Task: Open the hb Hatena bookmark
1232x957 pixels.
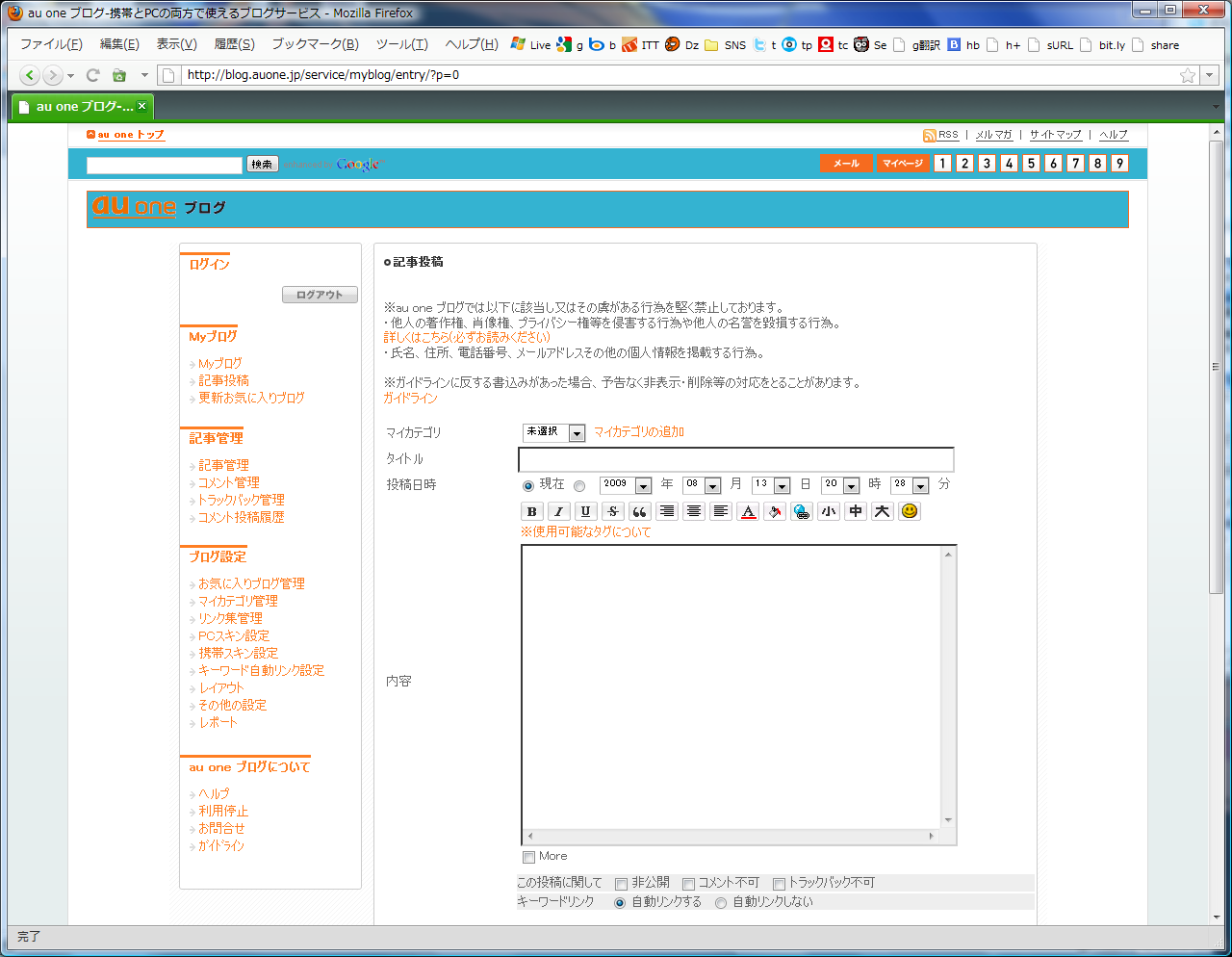Action: point(963,44)
